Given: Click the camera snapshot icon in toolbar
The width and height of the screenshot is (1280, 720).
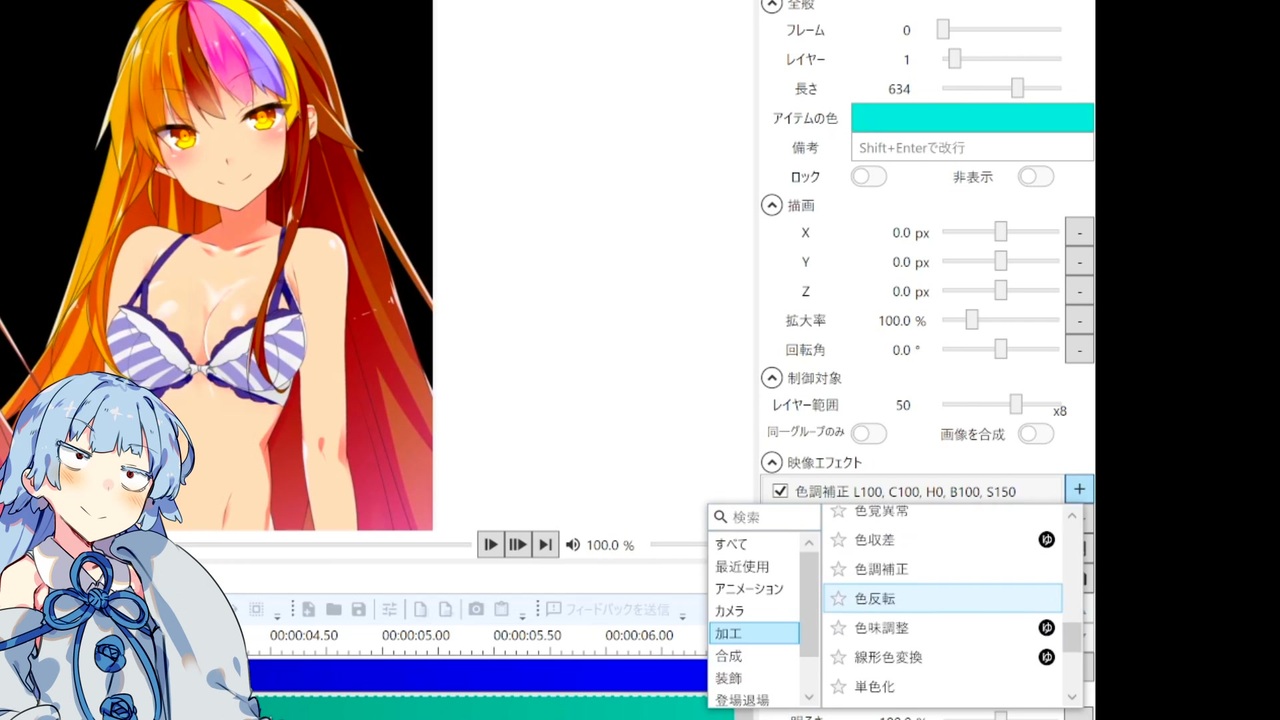Looking at the screenshot, I should point(476,609).
